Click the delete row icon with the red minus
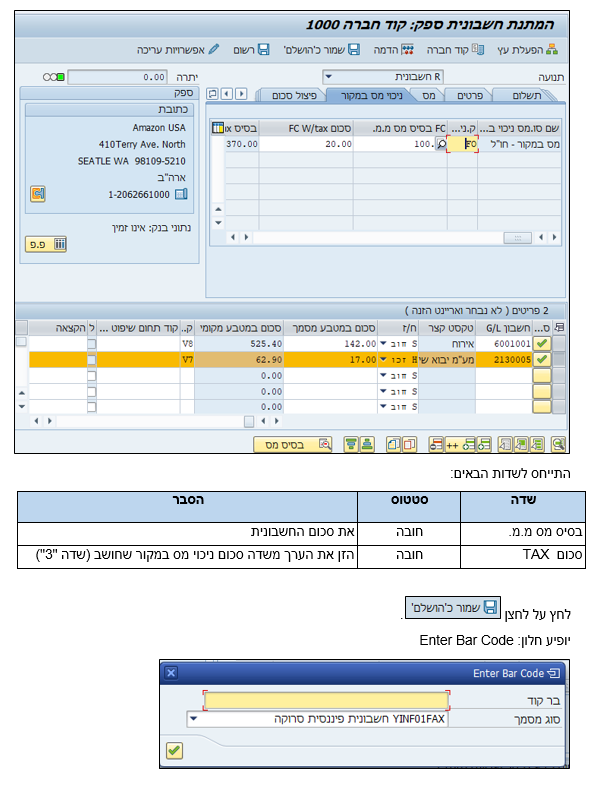 pos(436,444)
